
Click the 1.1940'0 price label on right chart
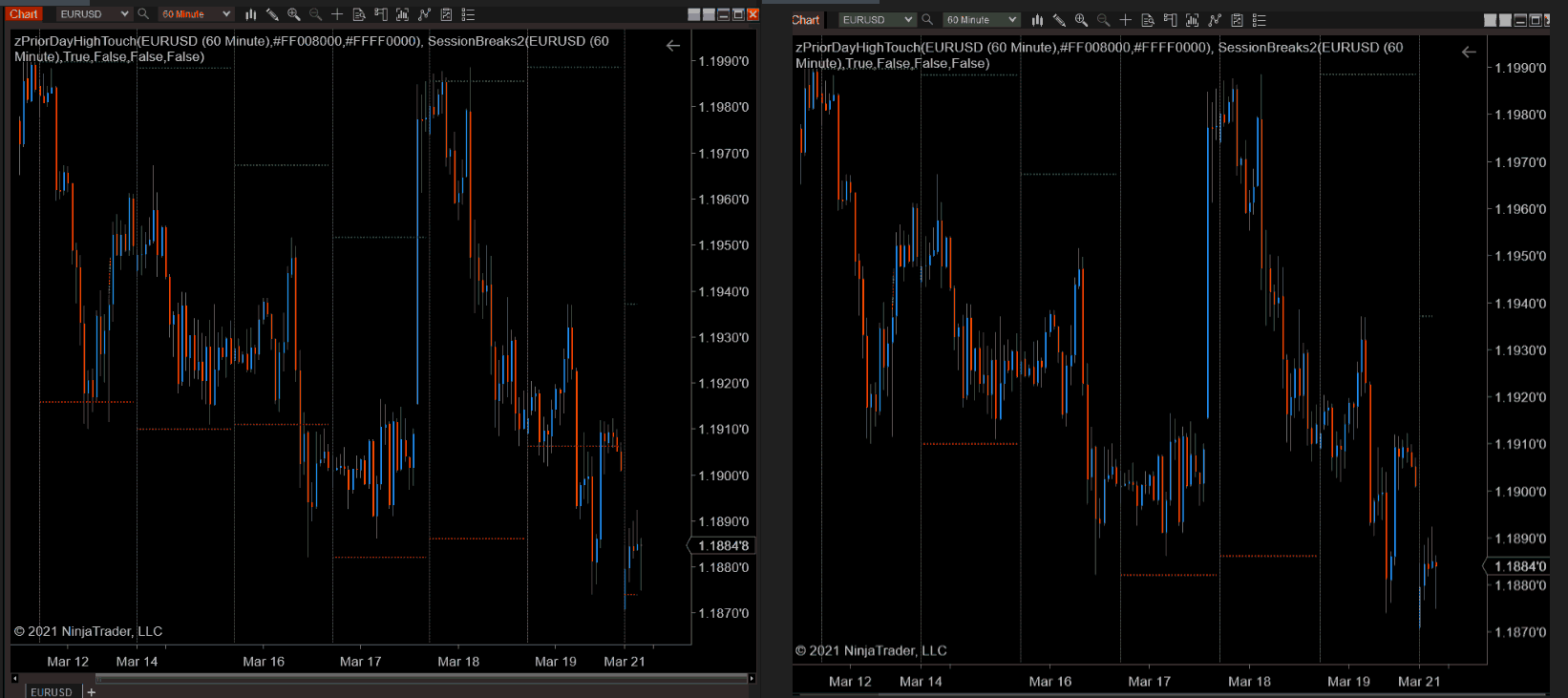[x=1520, y=304]
